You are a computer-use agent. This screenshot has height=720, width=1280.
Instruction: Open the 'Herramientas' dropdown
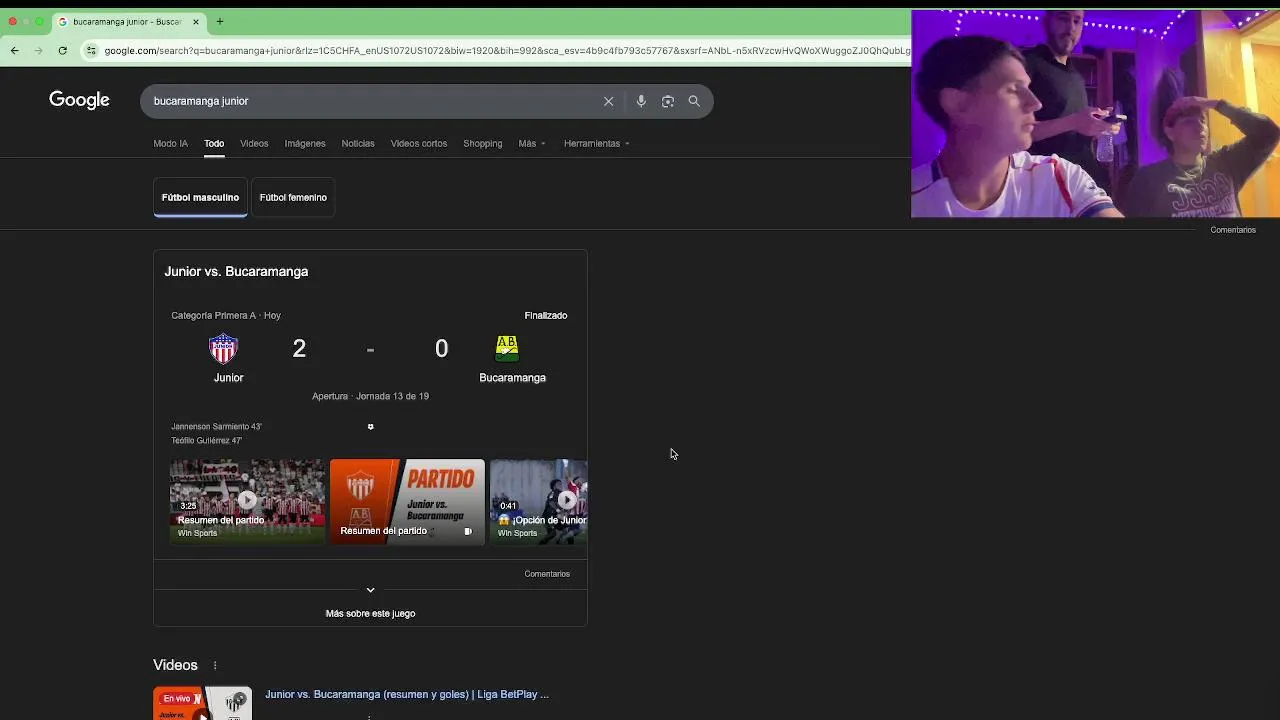597,143
